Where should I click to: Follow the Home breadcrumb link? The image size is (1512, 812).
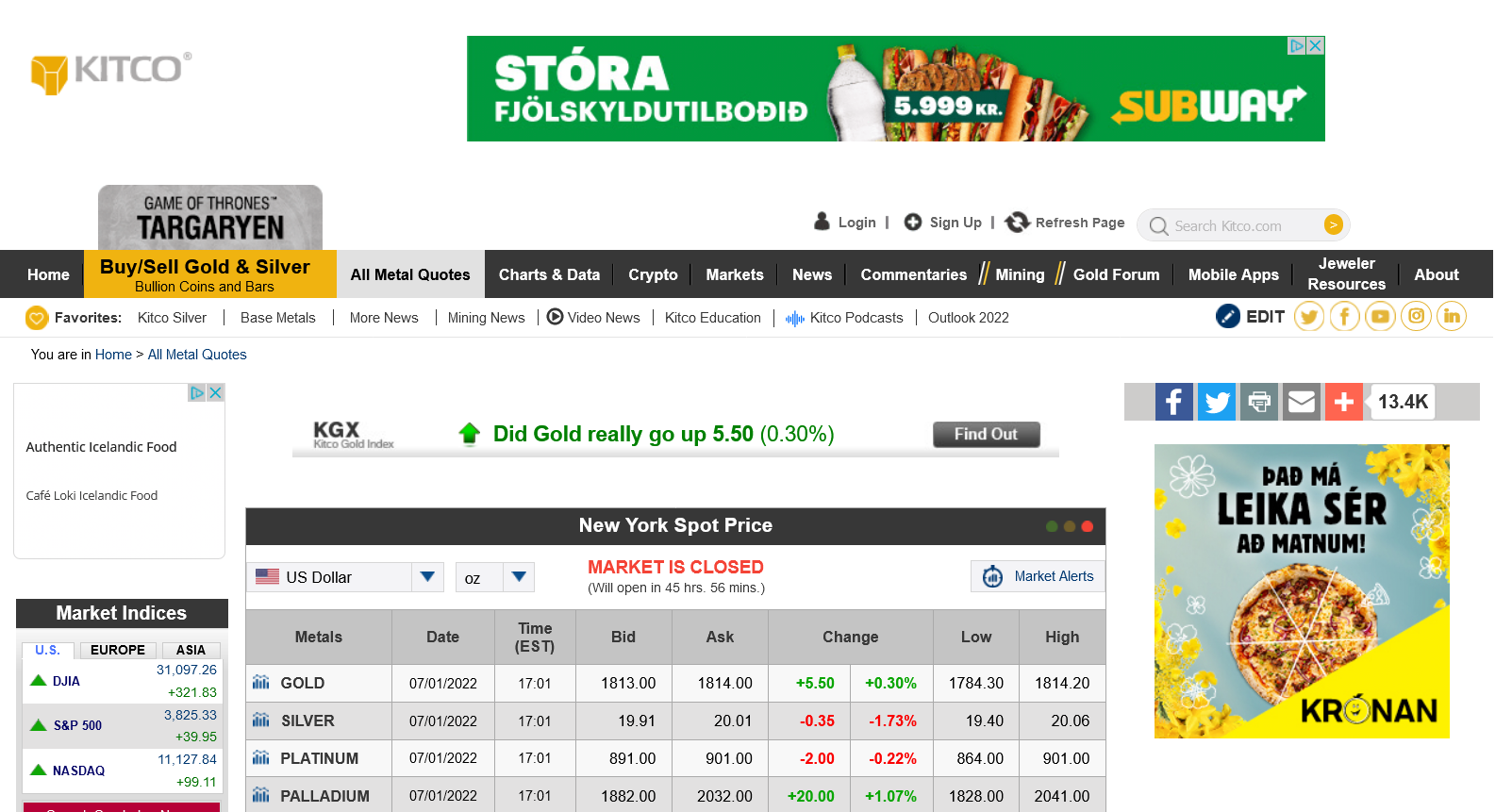tap(113, 355)
